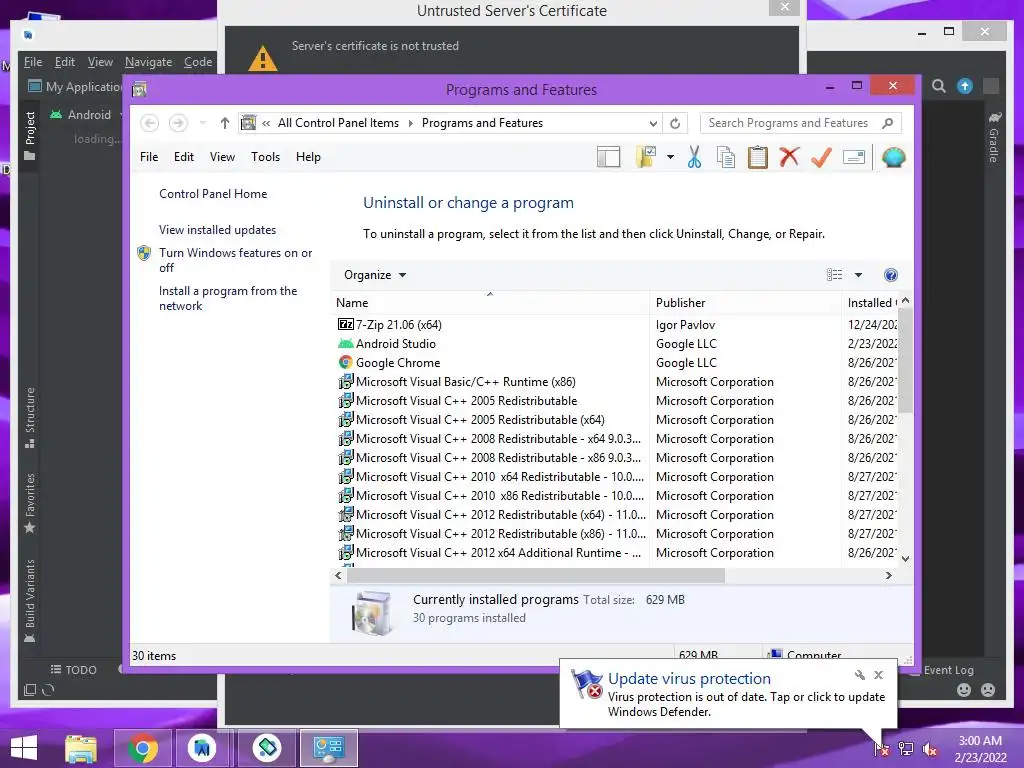Viewport: 1024px width, 768px height.
Task: Click the orange checkmark Properties icon
Action: [x=821, y=157]
